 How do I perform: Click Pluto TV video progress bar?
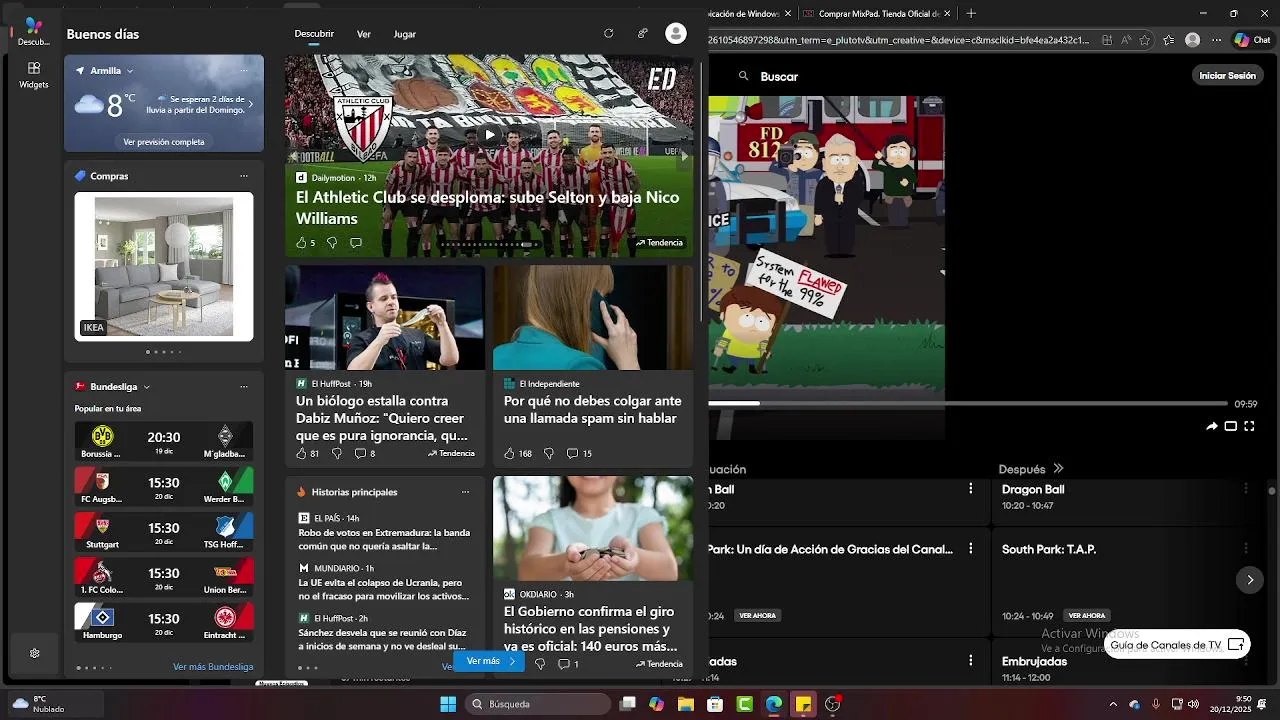click(x=968, y=403)
